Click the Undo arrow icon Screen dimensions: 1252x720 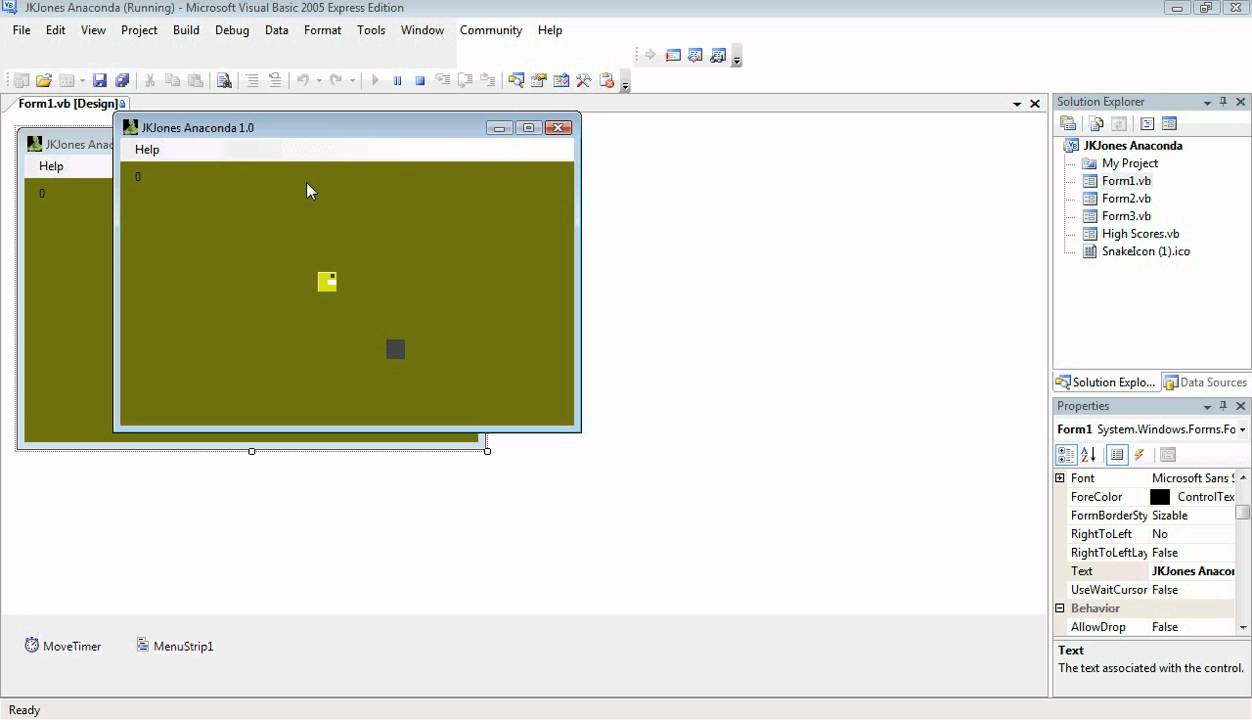302,81
